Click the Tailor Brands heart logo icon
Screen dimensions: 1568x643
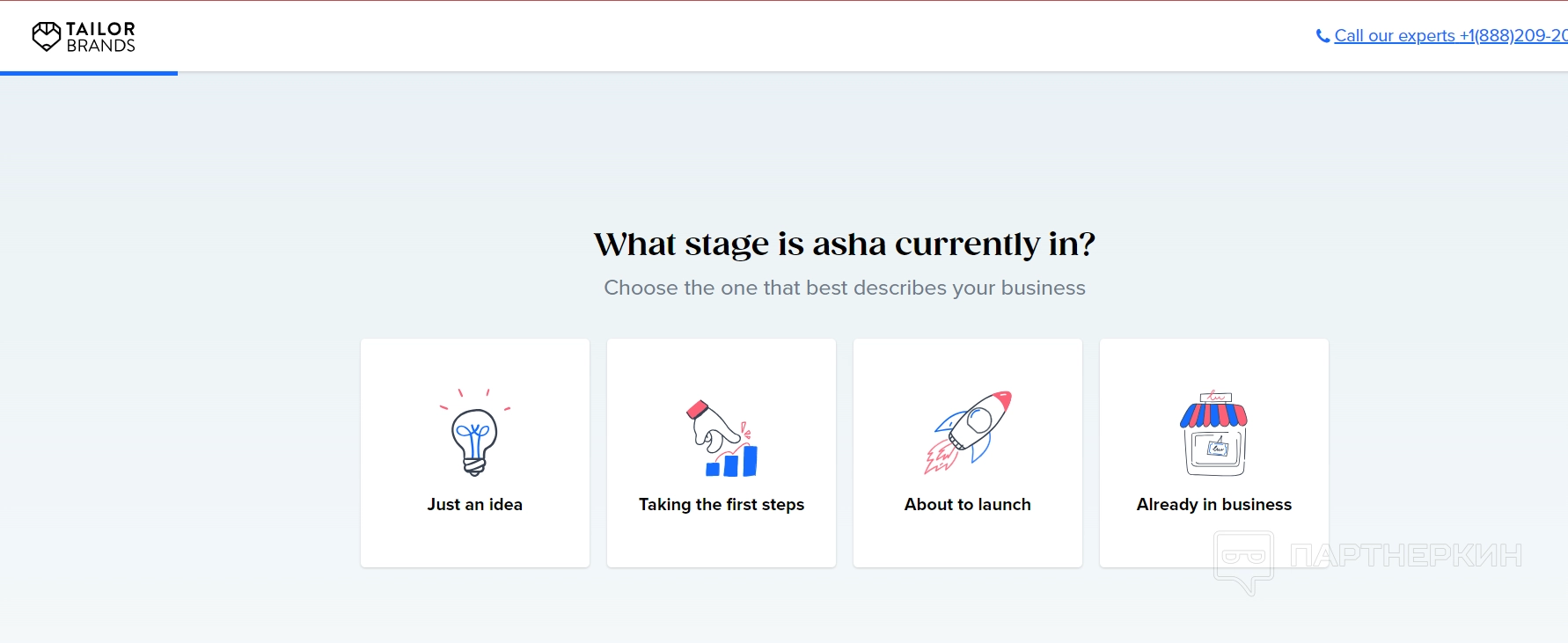tap(46, 36)
